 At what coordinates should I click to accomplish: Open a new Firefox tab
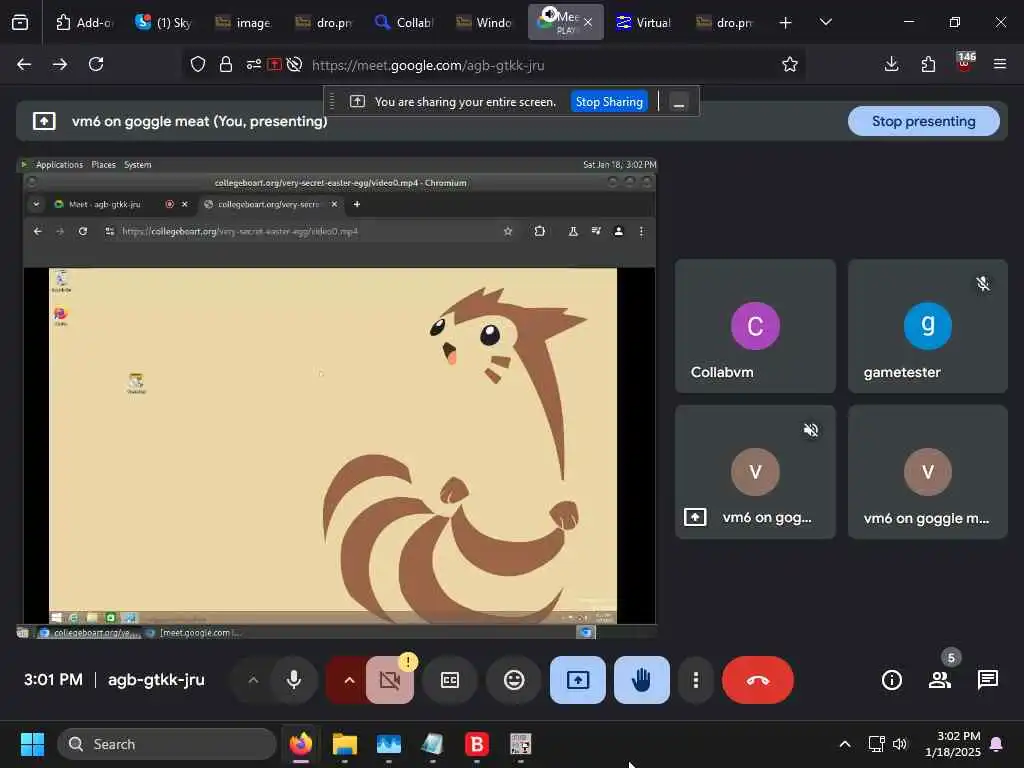tap(786, 22)
